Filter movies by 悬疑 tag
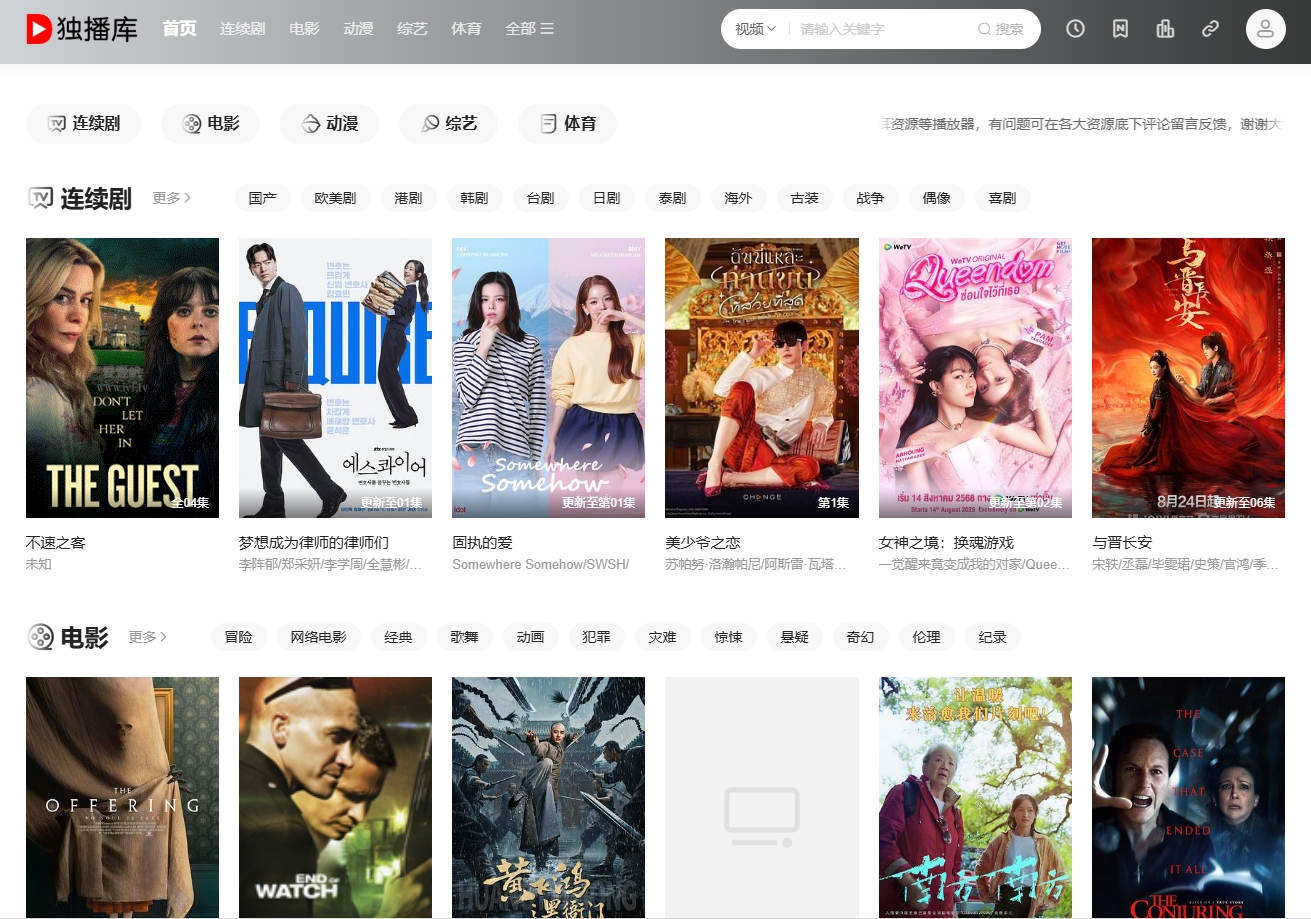Viewport: 1311px width, 919px height. (794, 637)
